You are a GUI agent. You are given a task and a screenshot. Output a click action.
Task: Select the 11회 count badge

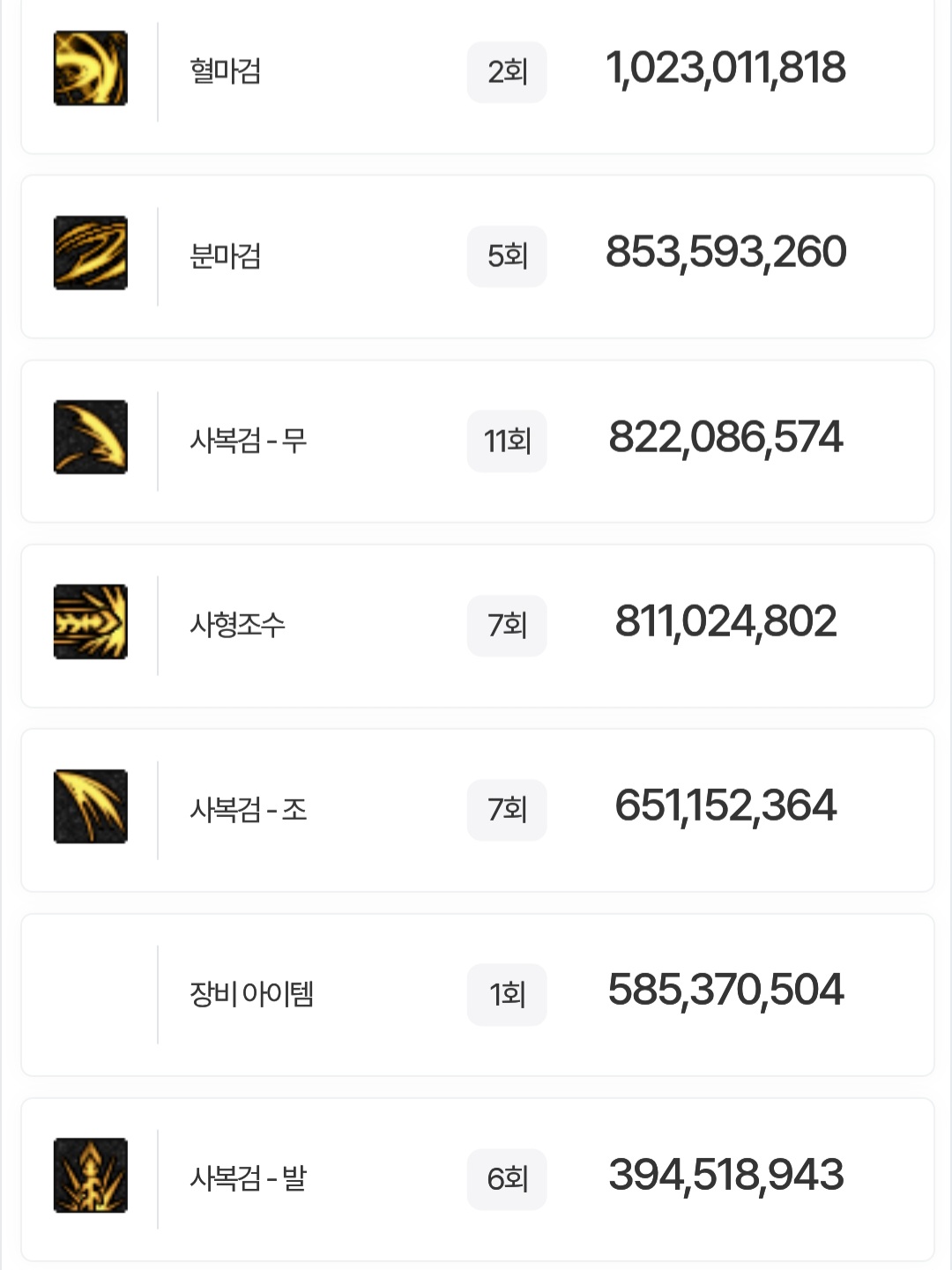507,441
